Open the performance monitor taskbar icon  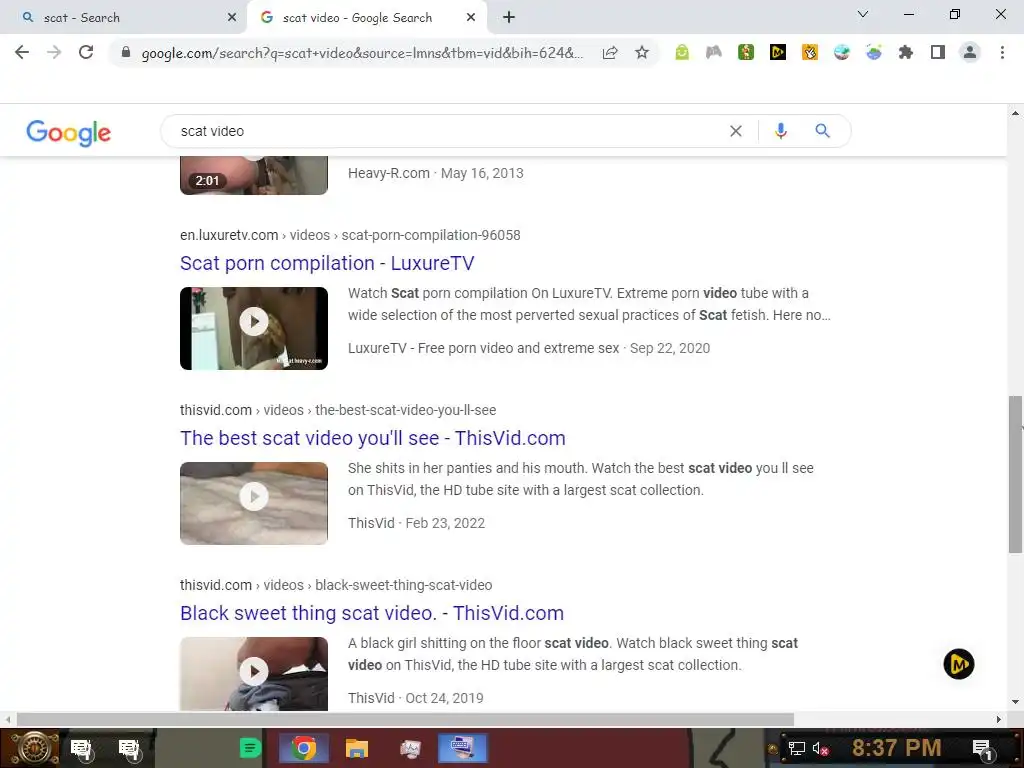coord(410,748)
